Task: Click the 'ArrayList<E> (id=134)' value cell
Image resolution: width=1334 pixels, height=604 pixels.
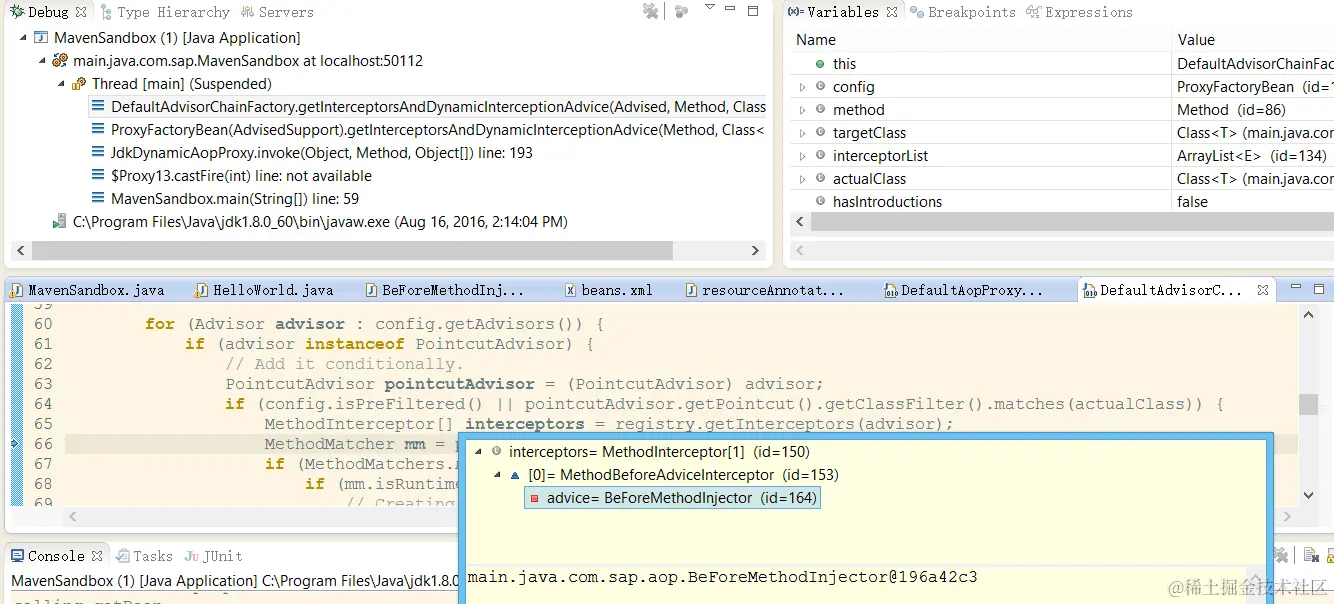Action: 1251,156
